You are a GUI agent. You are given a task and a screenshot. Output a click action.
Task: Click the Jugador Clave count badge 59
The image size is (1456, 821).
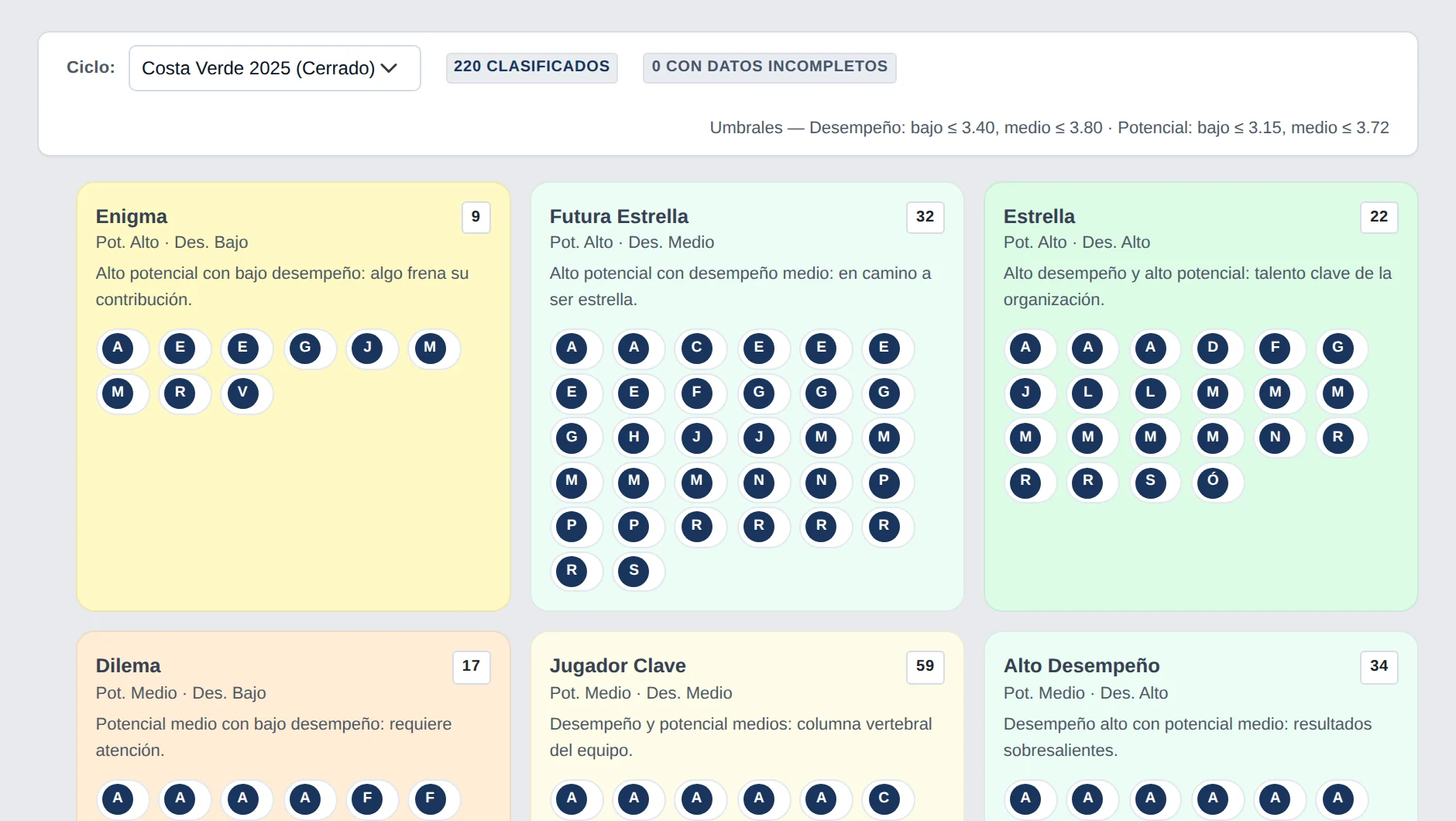click(925, 666)
